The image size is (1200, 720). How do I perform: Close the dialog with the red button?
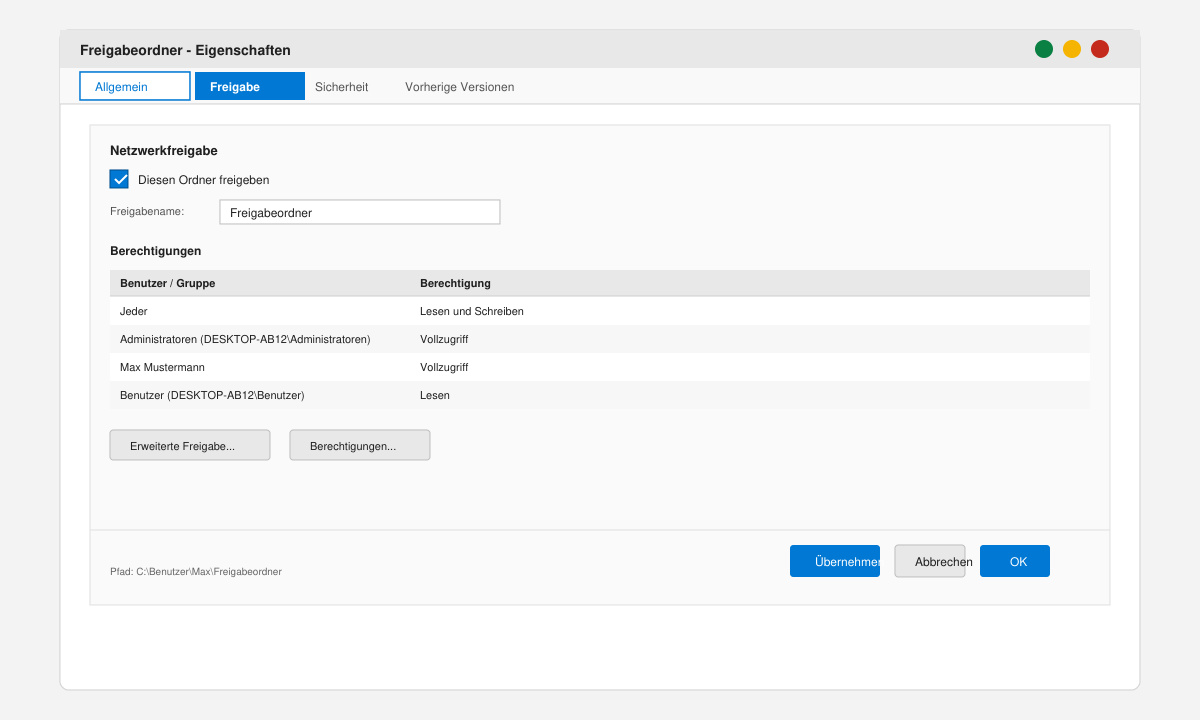point(1100,49)
